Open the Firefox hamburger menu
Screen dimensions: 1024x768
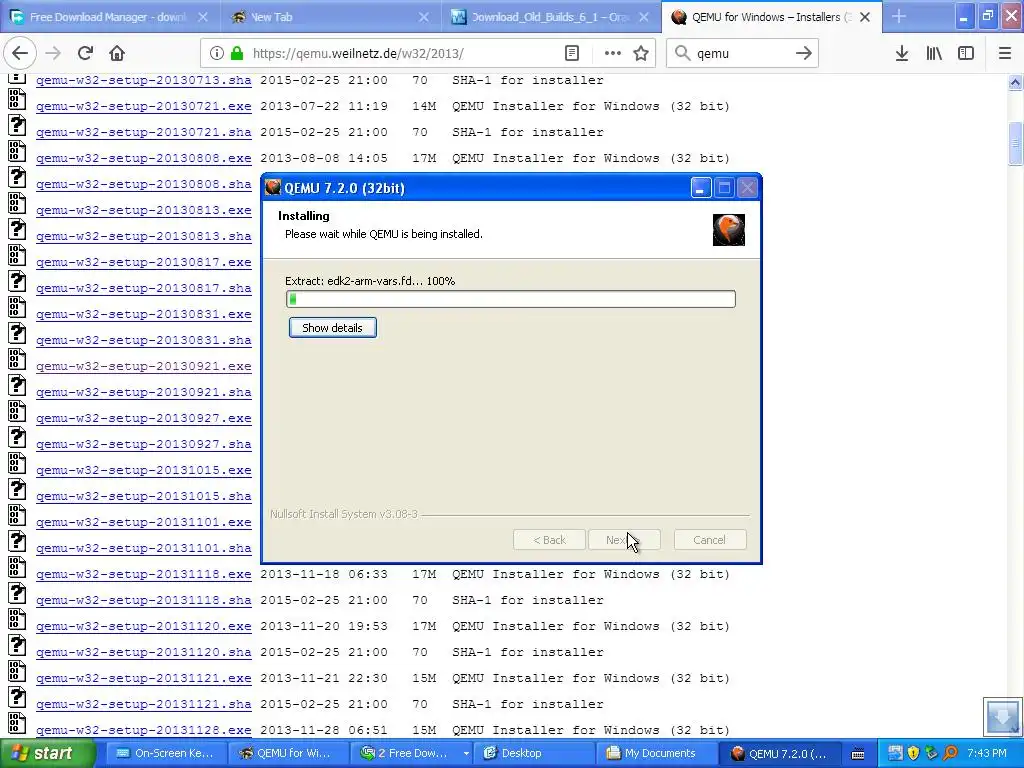click(1005, 54)
